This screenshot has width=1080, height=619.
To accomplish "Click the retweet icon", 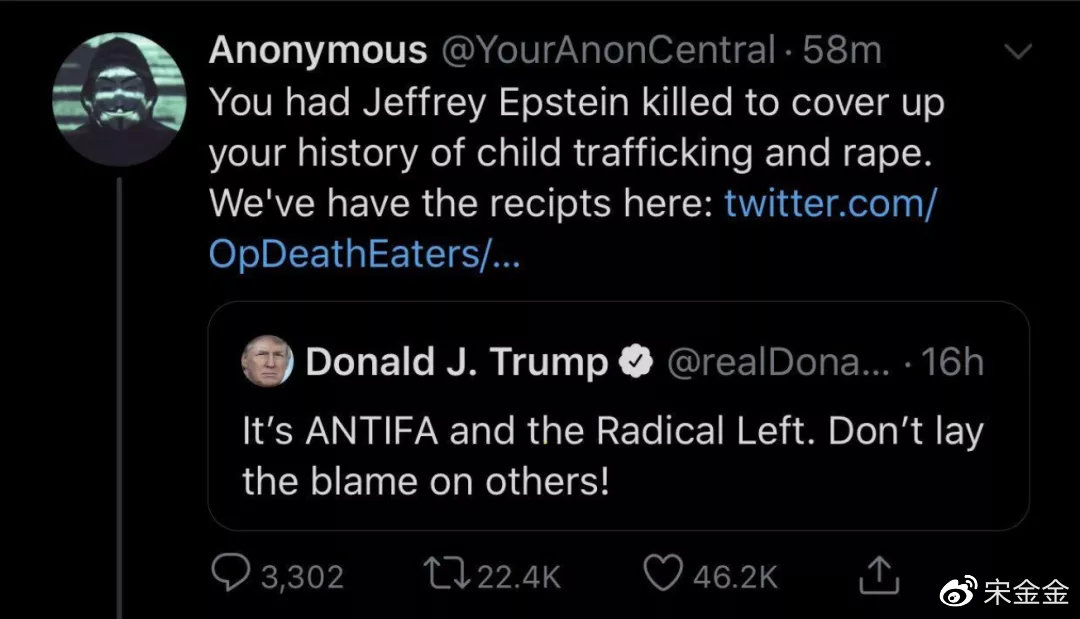I will coord(445,574).
